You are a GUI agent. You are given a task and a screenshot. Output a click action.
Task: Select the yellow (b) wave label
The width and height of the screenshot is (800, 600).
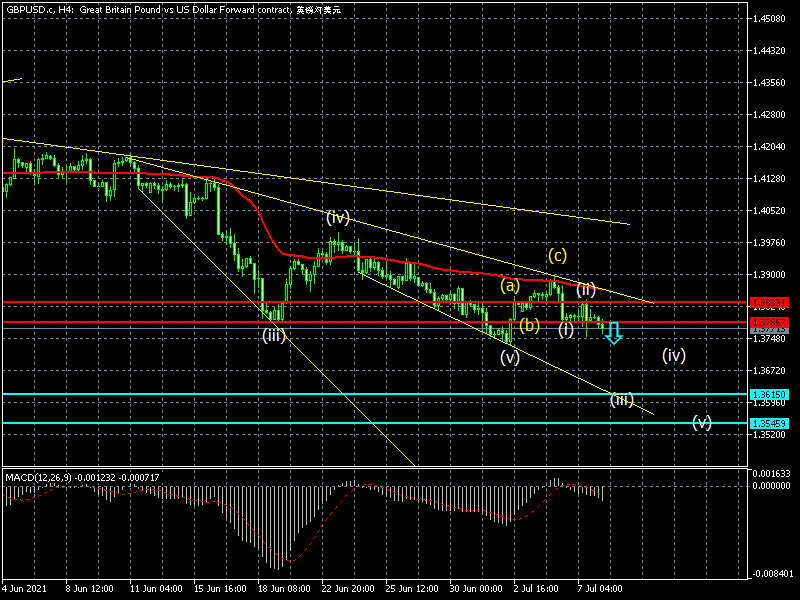pyautogui.click(x=529, y=325)
